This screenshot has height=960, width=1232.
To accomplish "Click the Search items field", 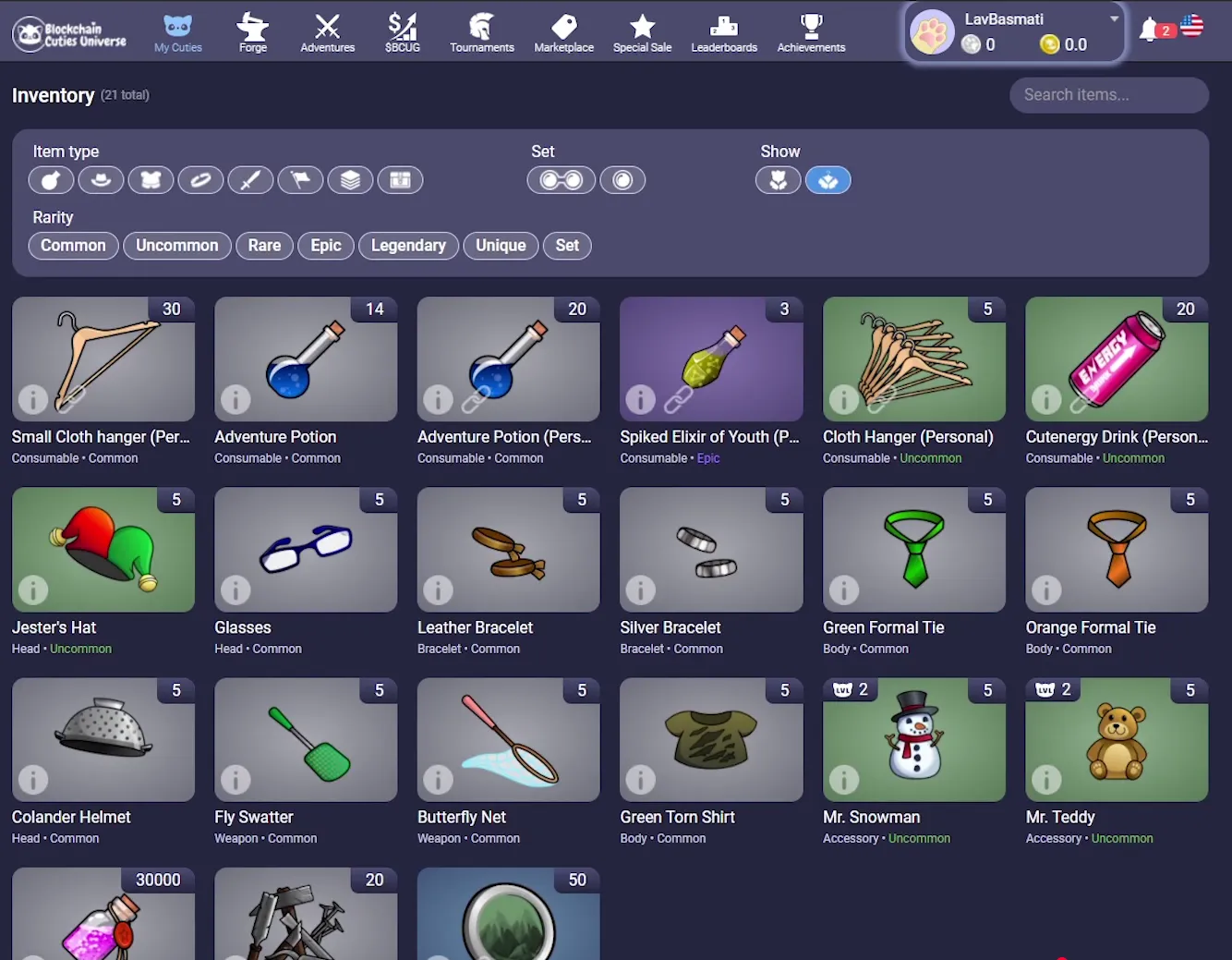I will point(1109,95).
